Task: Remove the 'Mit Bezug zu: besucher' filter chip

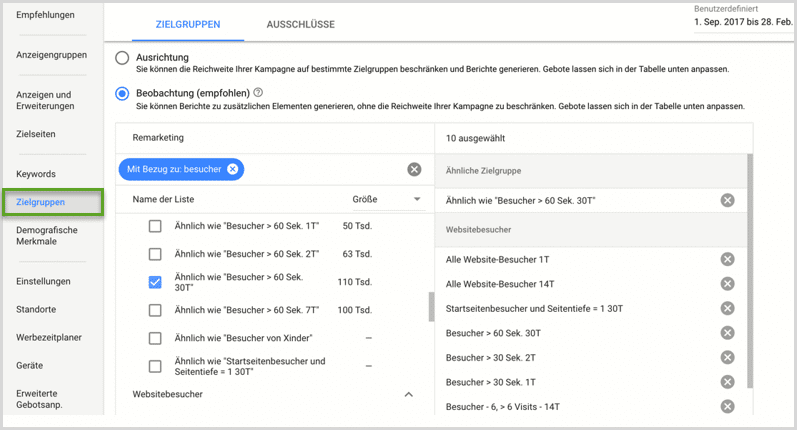Action: tap(232, 169)
